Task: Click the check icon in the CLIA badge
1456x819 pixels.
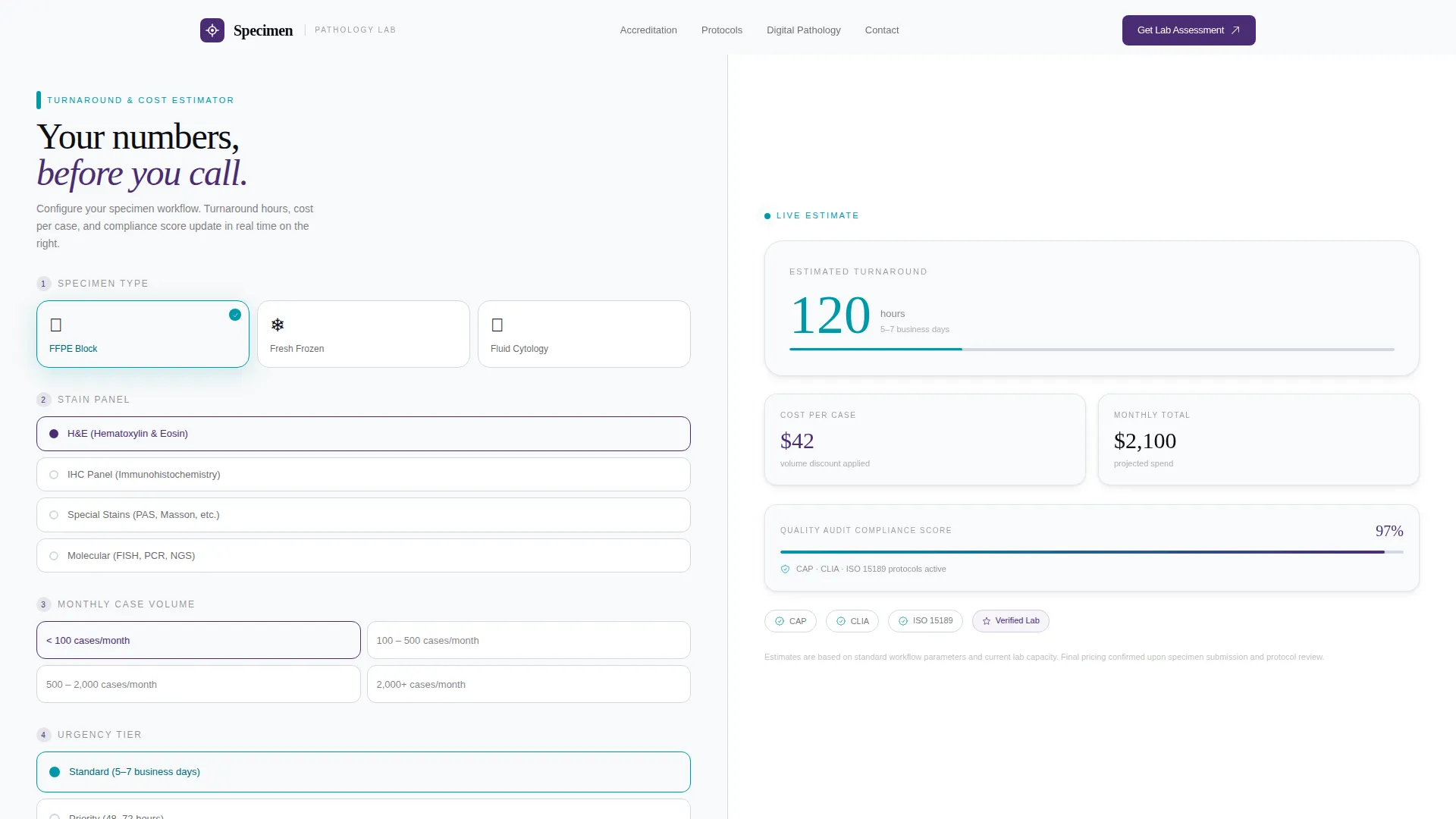Action: click(x=841, y=621)
